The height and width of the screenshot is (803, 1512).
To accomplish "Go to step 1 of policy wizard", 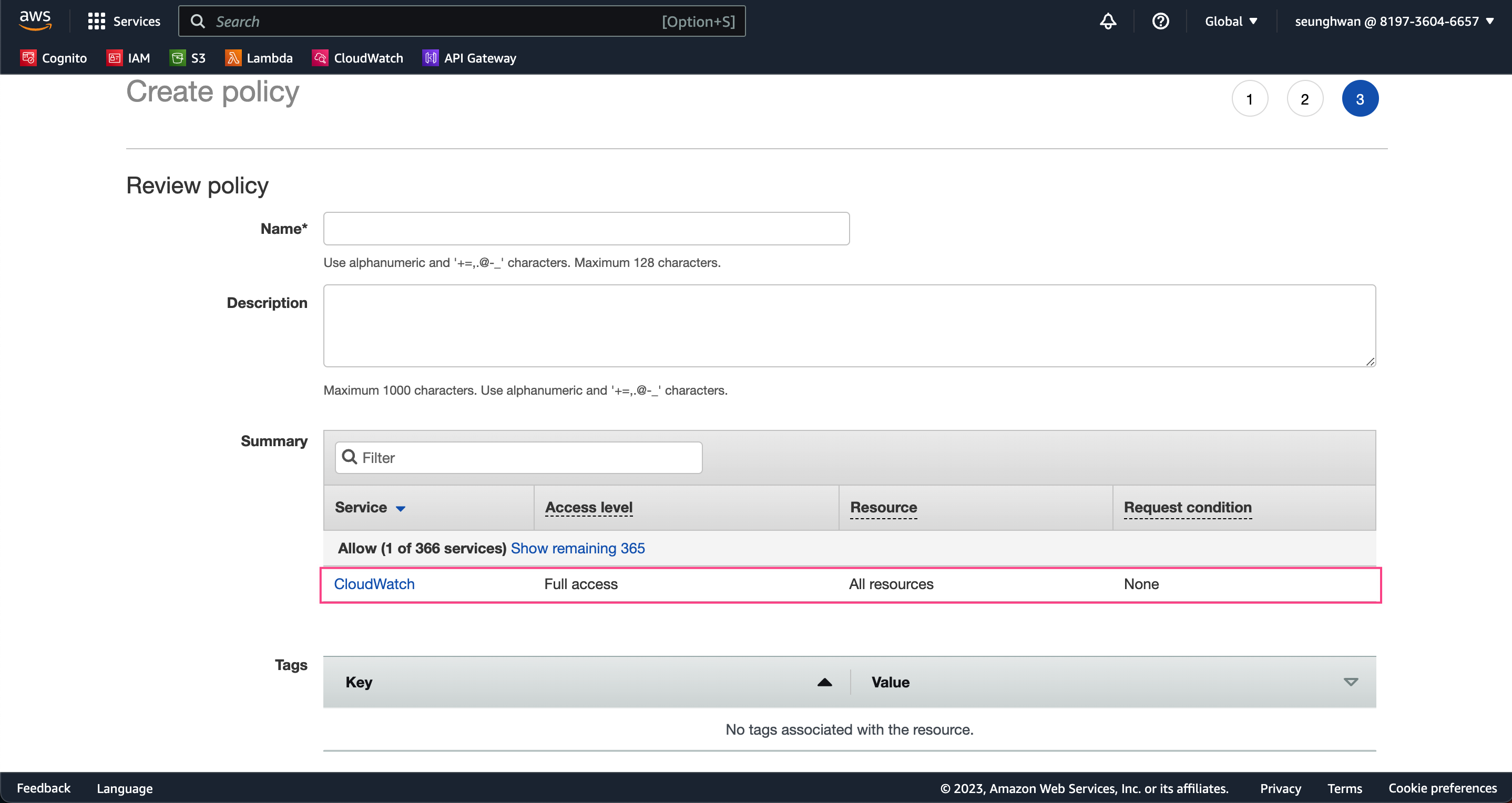I will tap(1249, 99).
